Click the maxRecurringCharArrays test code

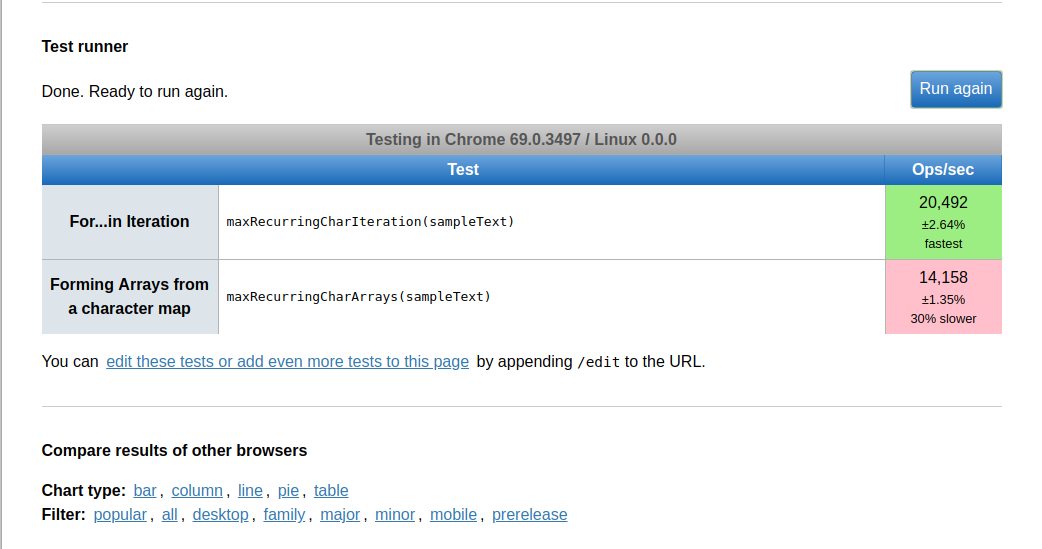[x=358, y=297]
